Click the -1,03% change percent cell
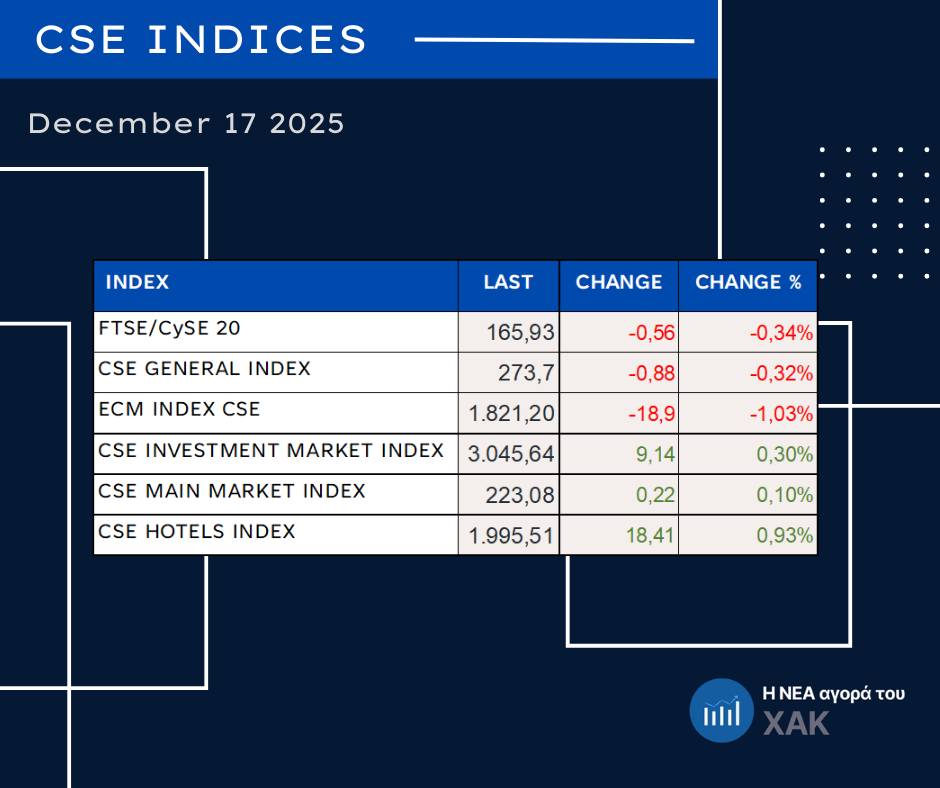This screenshot has height=788, width=940. pos(781,414)
